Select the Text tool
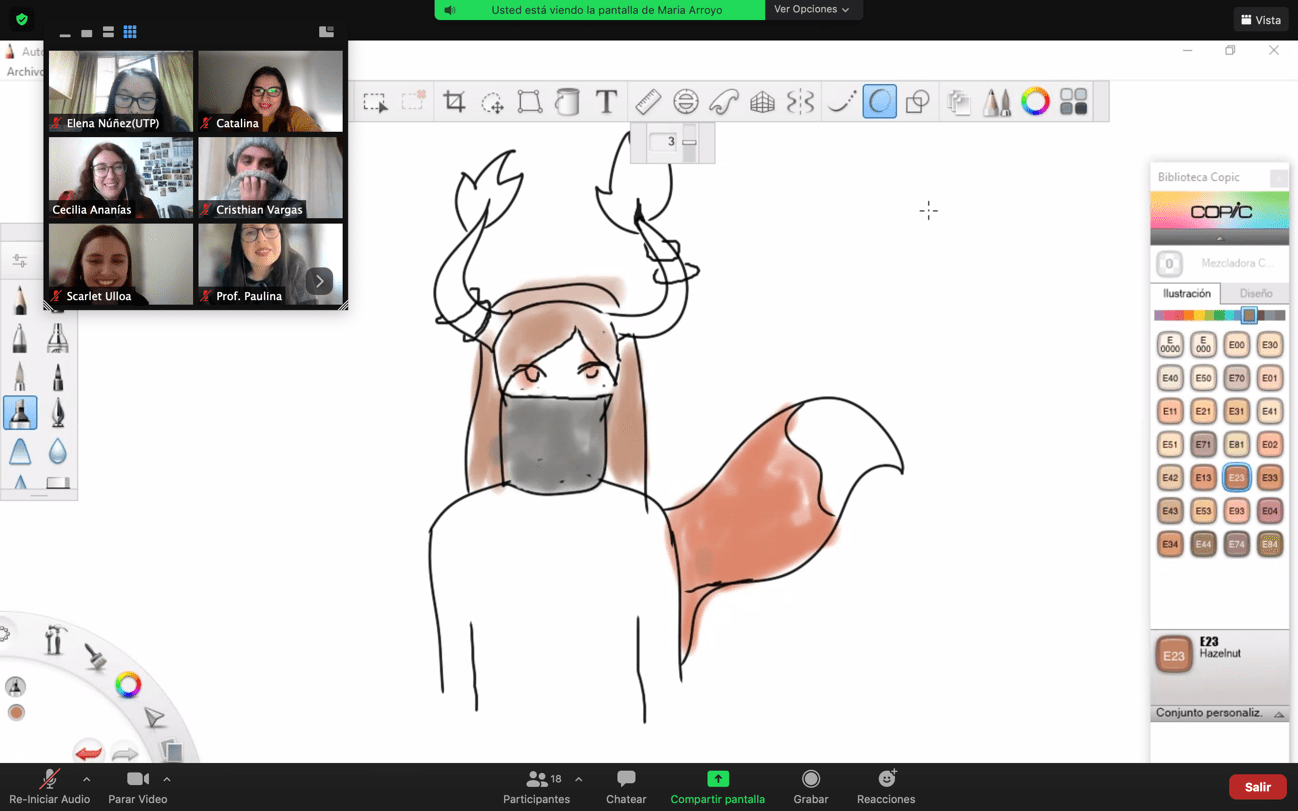Viewport: 1298px width, 811px height. tap(606, 102)
